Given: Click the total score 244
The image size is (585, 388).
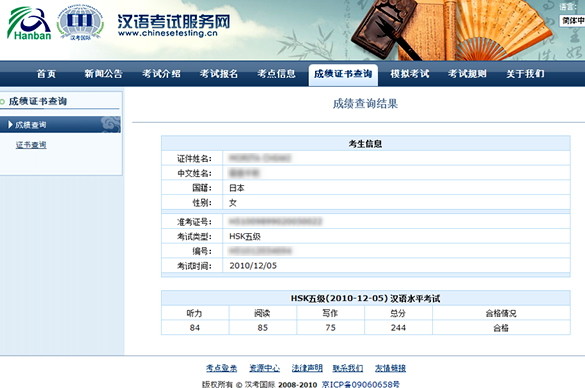Looking at the screenshot, I should tap(398, 328).
